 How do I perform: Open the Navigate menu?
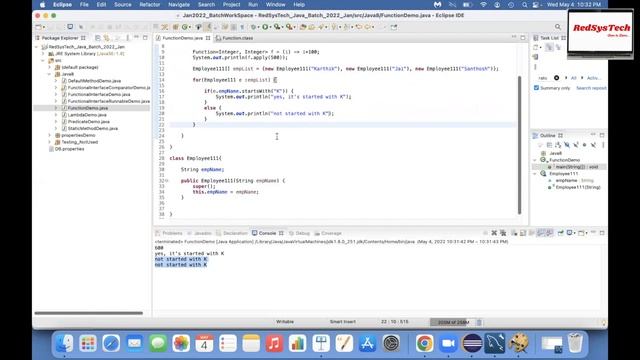[179, 4]
